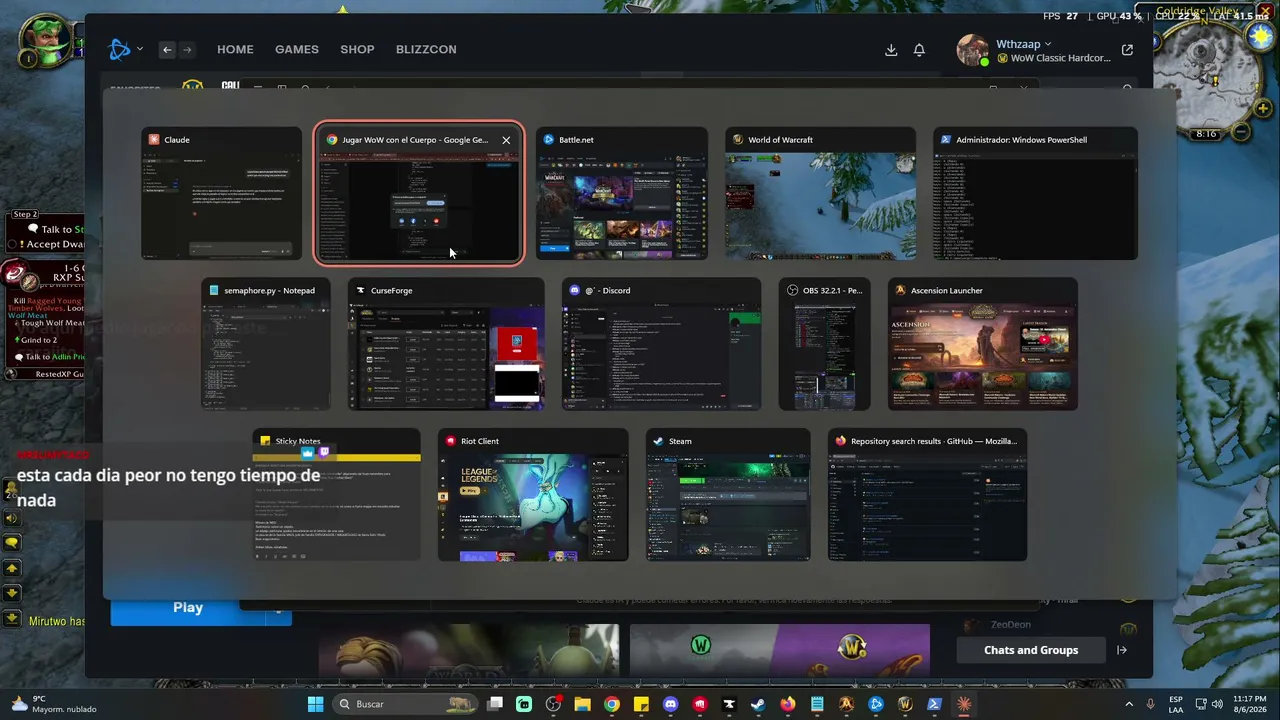Viewport: 1280px width, 720px height.
Task: Open Ascension Launcher from the taskbar
Action: point(846,704)
